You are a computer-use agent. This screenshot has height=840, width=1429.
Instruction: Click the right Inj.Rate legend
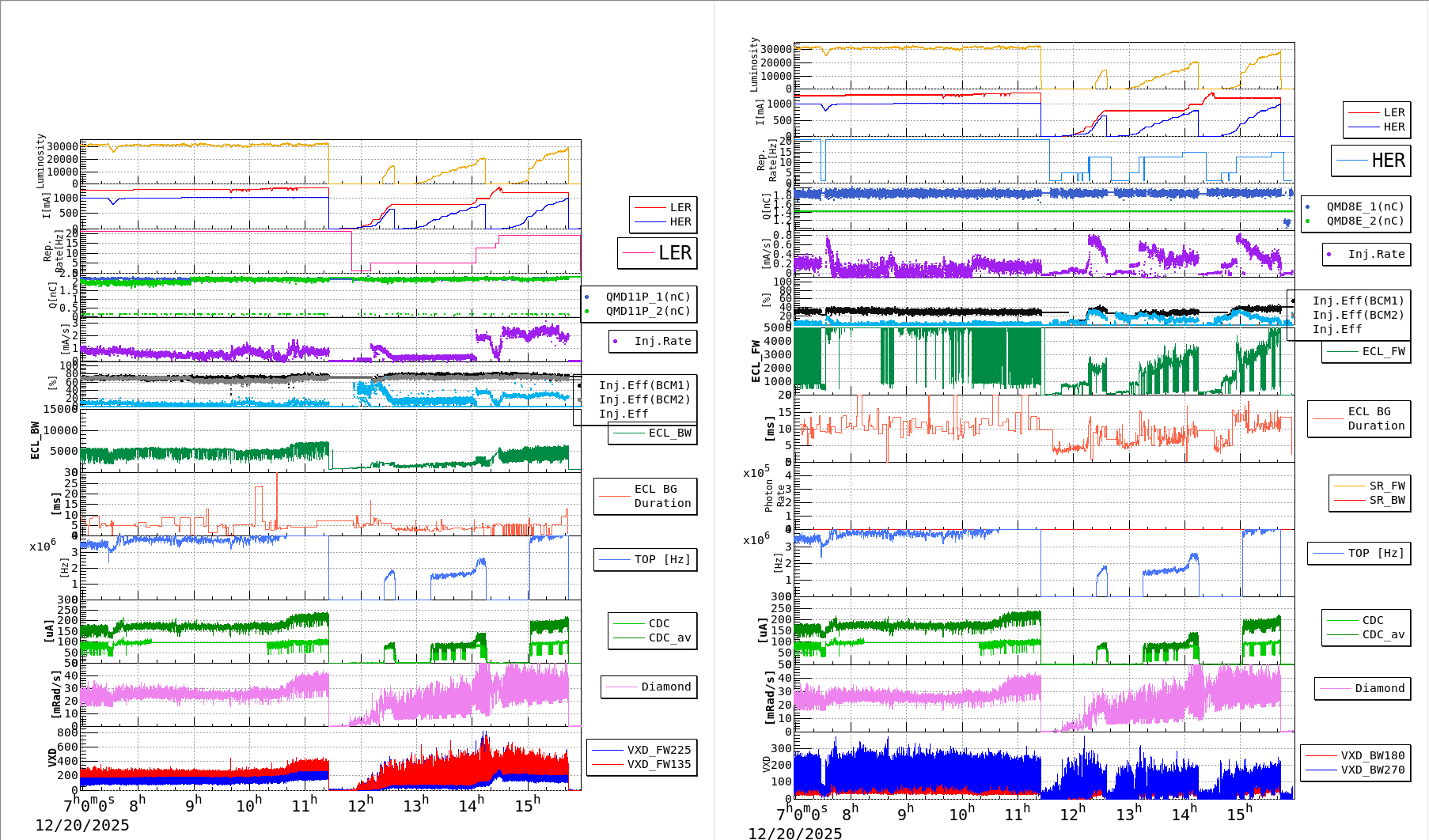1366,254
